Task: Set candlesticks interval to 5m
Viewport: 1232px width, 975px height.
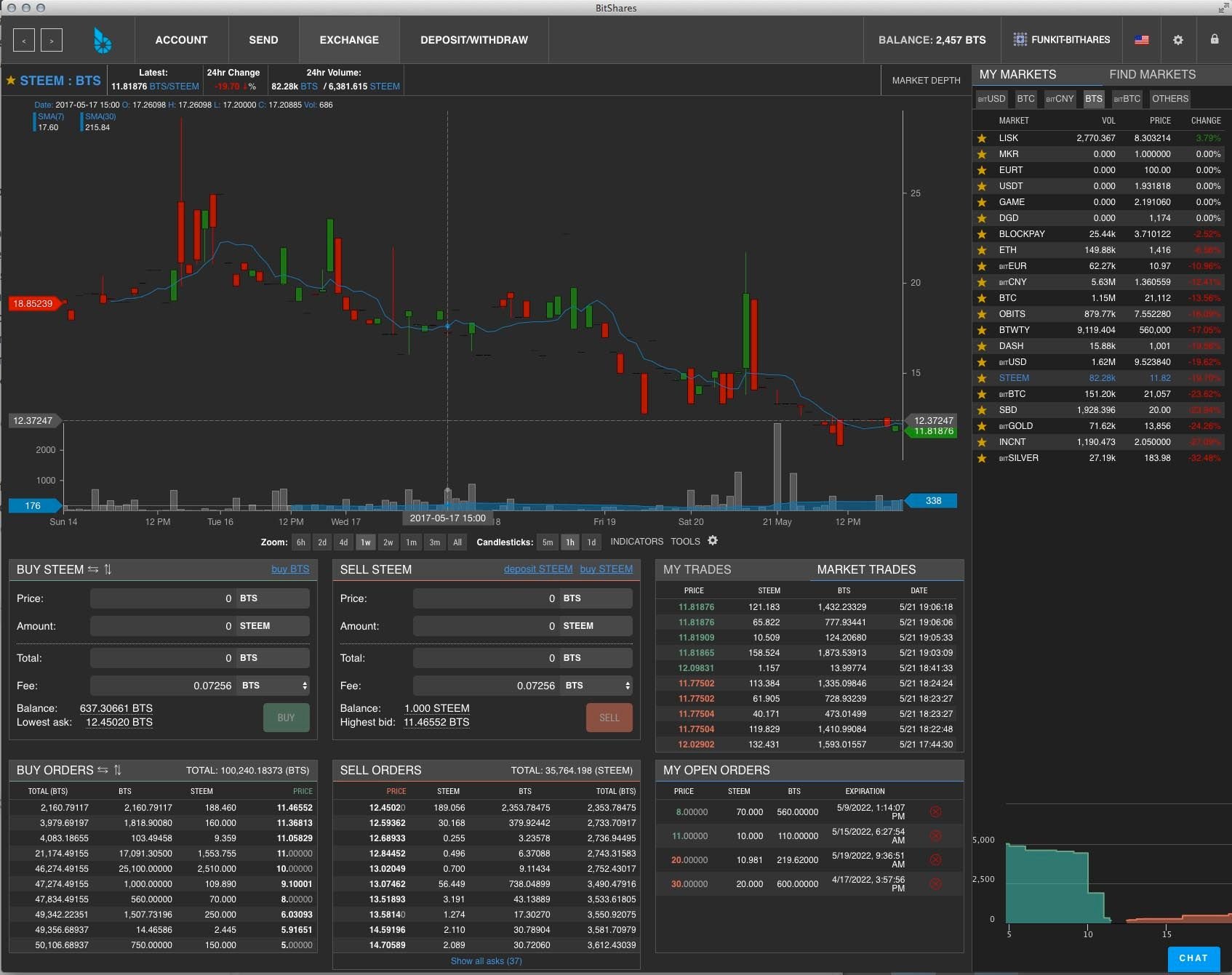Action: point(548,542)
